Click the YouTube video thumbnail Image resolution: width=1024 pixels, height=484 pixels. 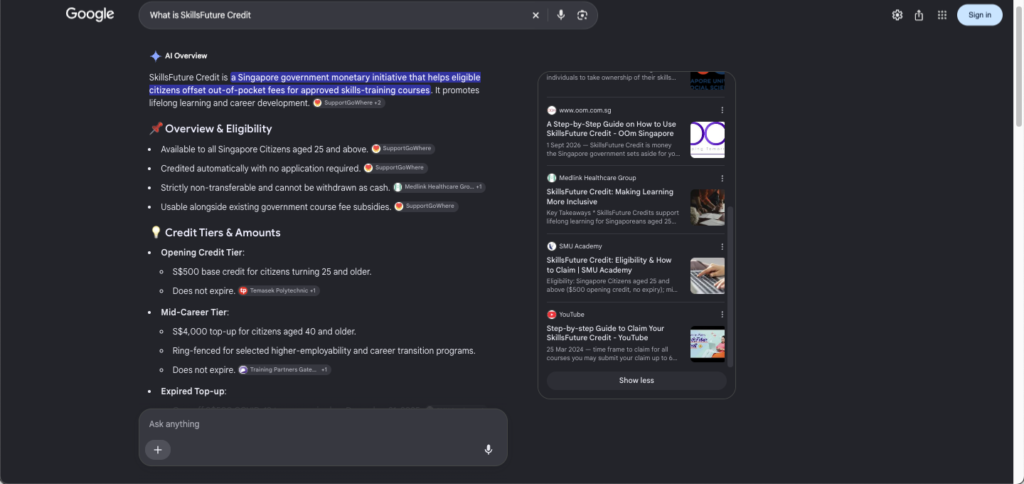pos(707,344)
